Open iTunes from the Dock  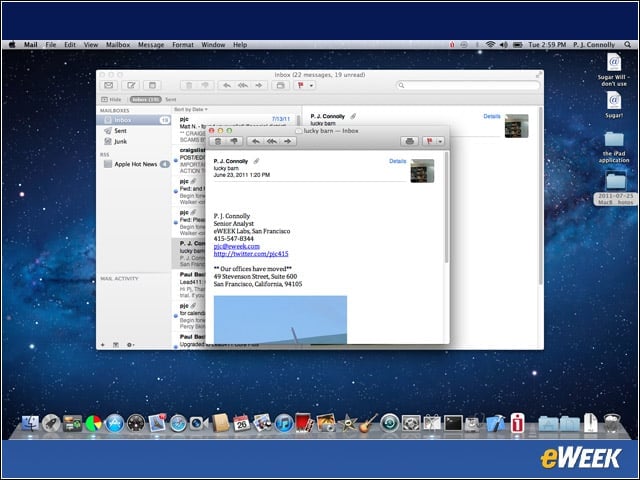click(284, 423)
